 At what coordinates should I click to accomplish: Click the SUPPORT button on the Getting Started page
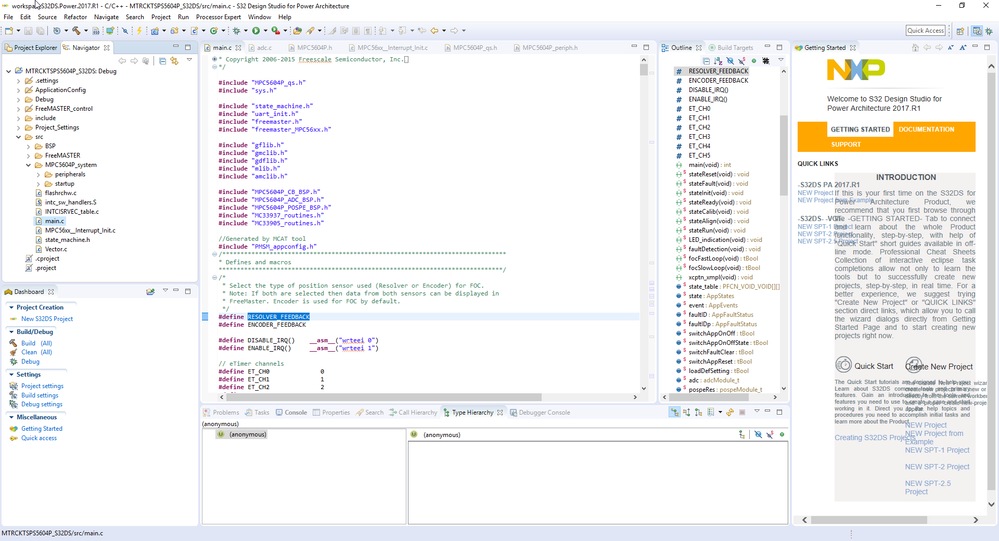point(845,145)
